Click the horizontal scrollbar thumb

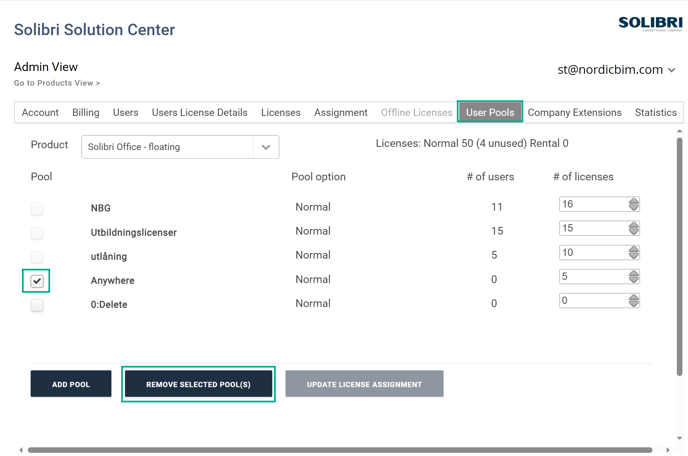340,450
